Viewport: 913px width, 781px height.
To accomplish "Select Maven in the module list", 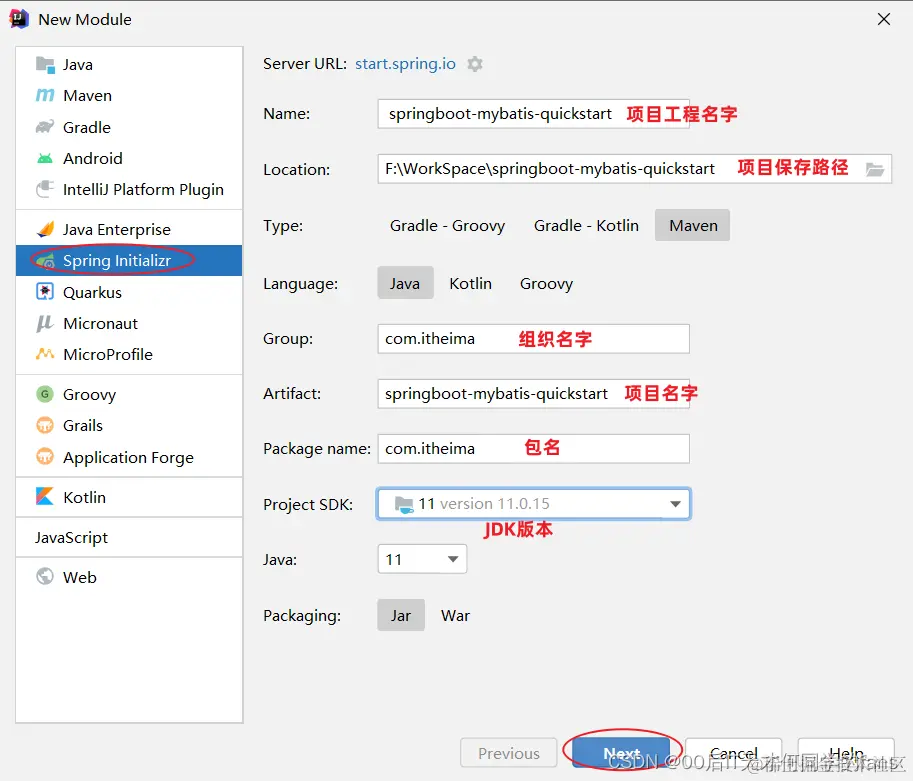I will (129, 96).
